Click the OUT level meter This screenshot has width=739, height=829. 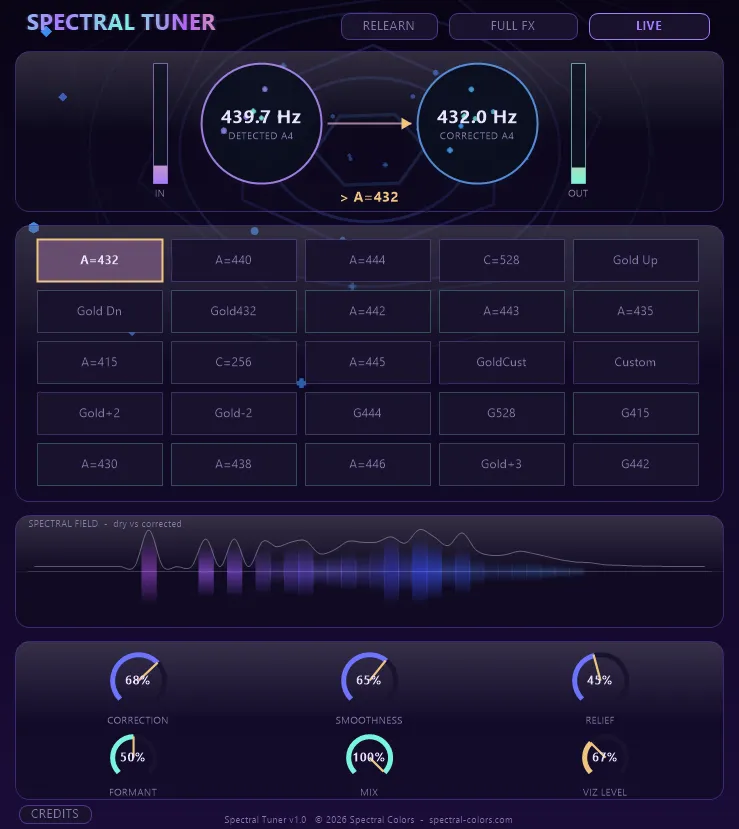tap(578, 123)
